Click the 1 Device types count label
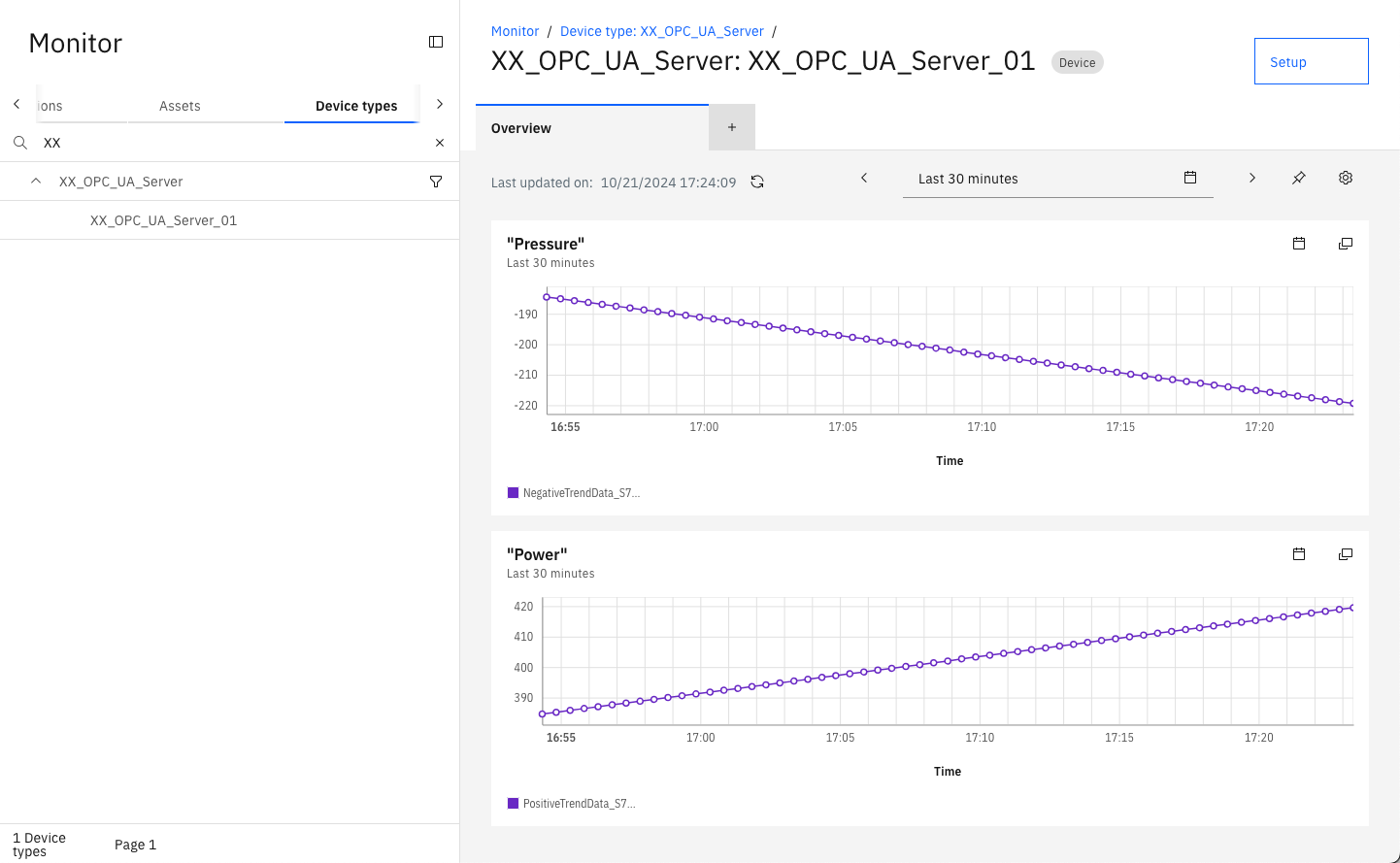1400x863 pixels. [39, 845]
